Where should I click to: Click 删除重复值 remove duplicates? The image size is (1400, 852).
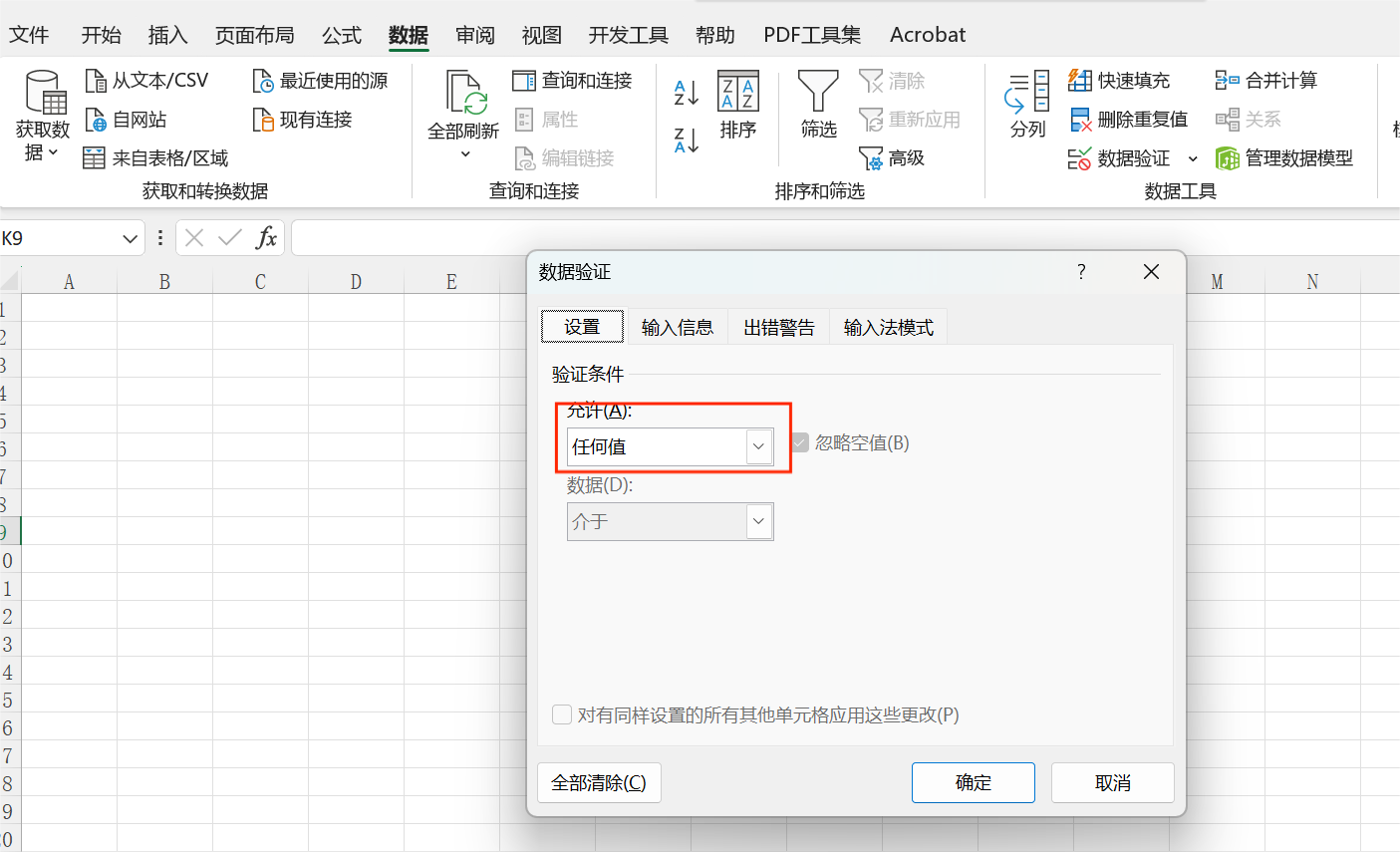1128,120
